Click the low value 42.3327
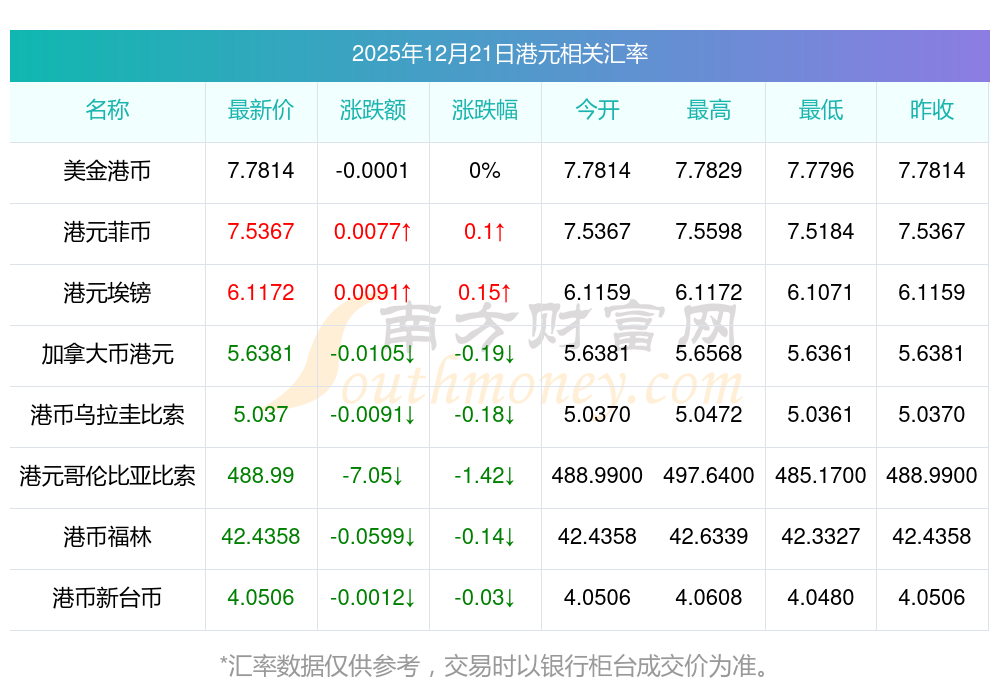The height and width of the screenshot is (697, 1000). coord(821,536)
